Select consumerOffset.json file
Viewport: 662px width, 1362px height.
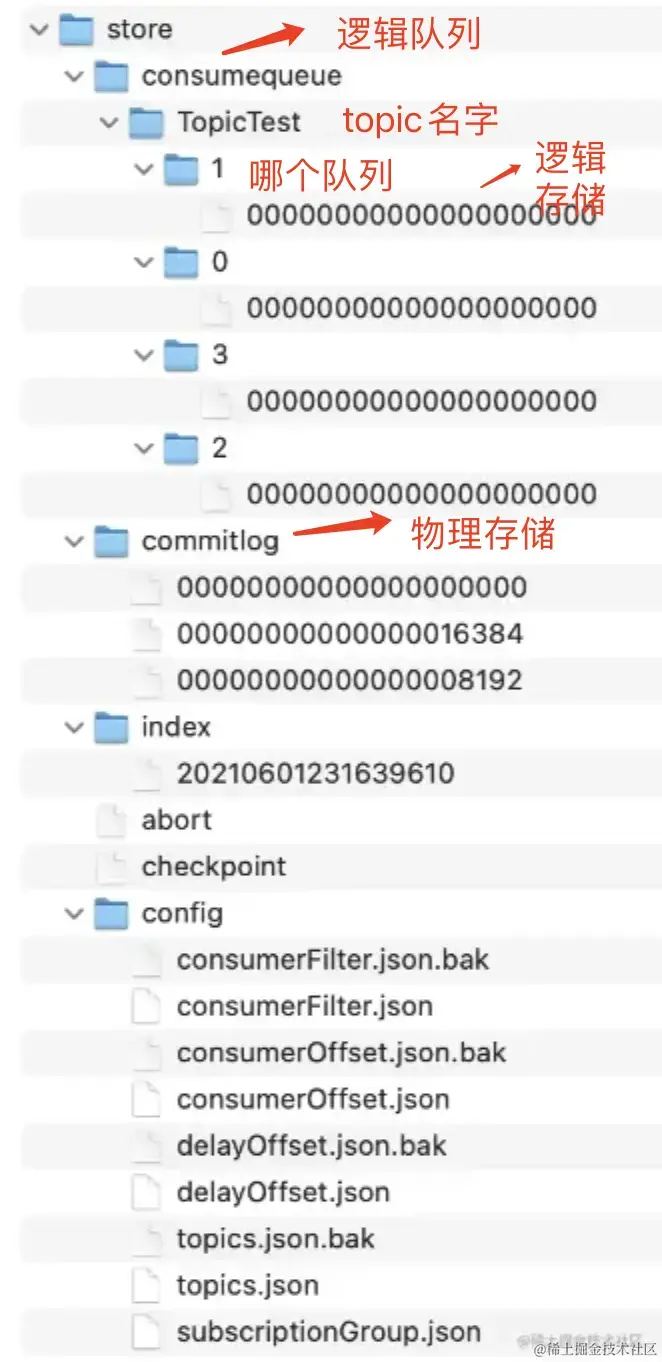click(x=341, y=1099)
